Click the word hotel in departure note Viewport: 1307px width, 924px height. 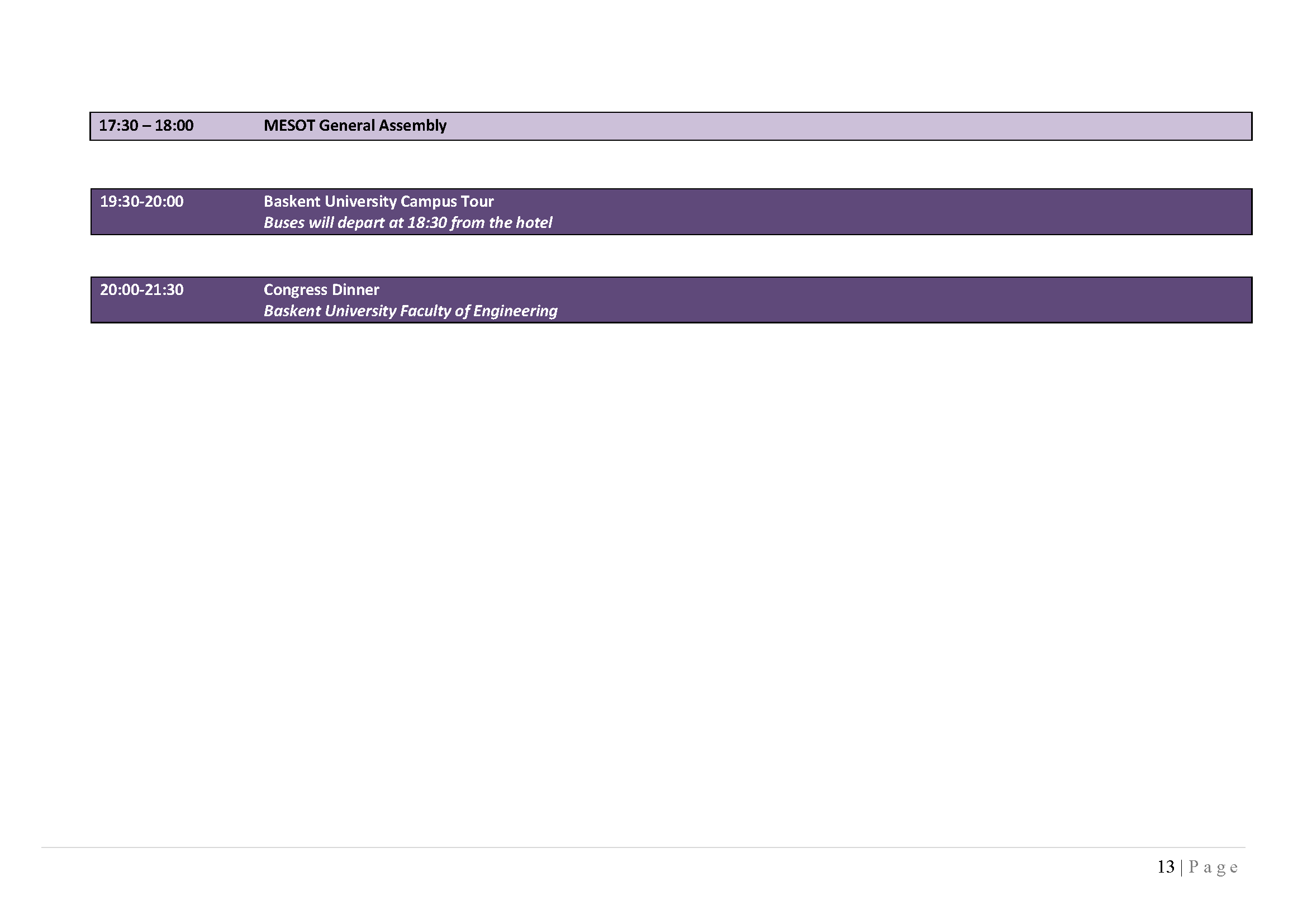pyautogui.click(x=534, y=222)
